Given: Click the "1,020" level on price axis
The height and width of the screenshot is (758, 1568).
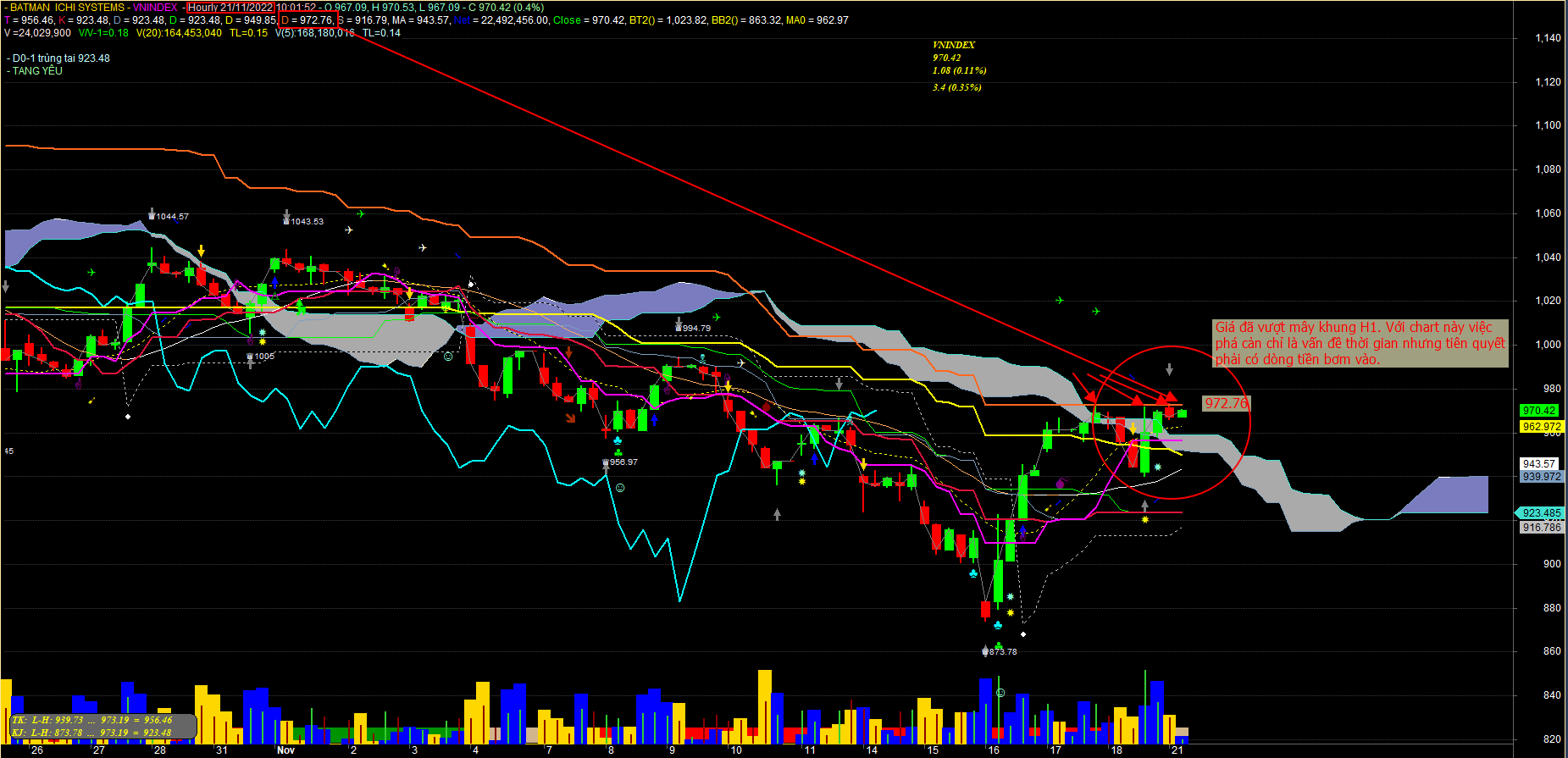Looking at the screenshot, I should coord(1549,301).
